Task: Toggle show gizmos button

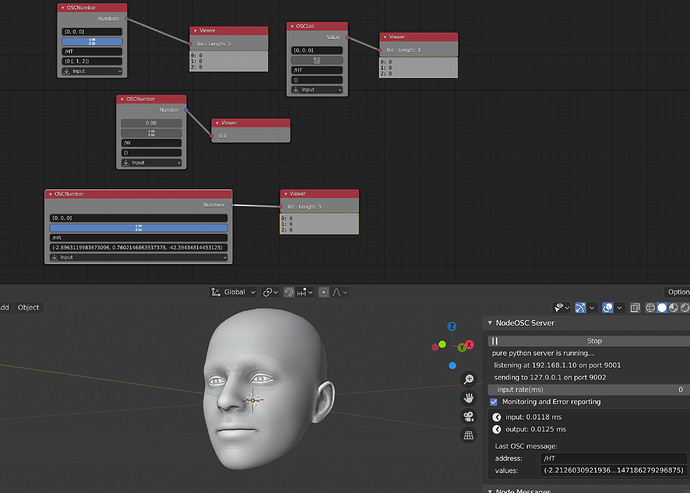Action: [x=580, y=308]
